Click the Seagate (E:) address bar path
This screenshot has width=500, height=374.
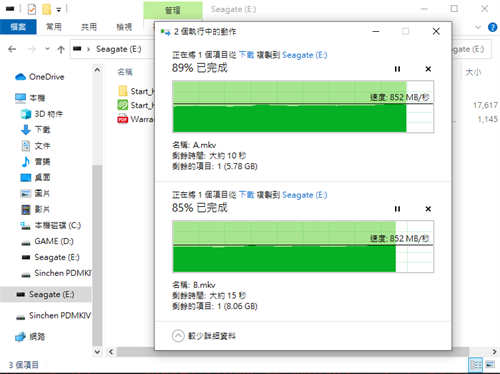click(x=118, y=49)
